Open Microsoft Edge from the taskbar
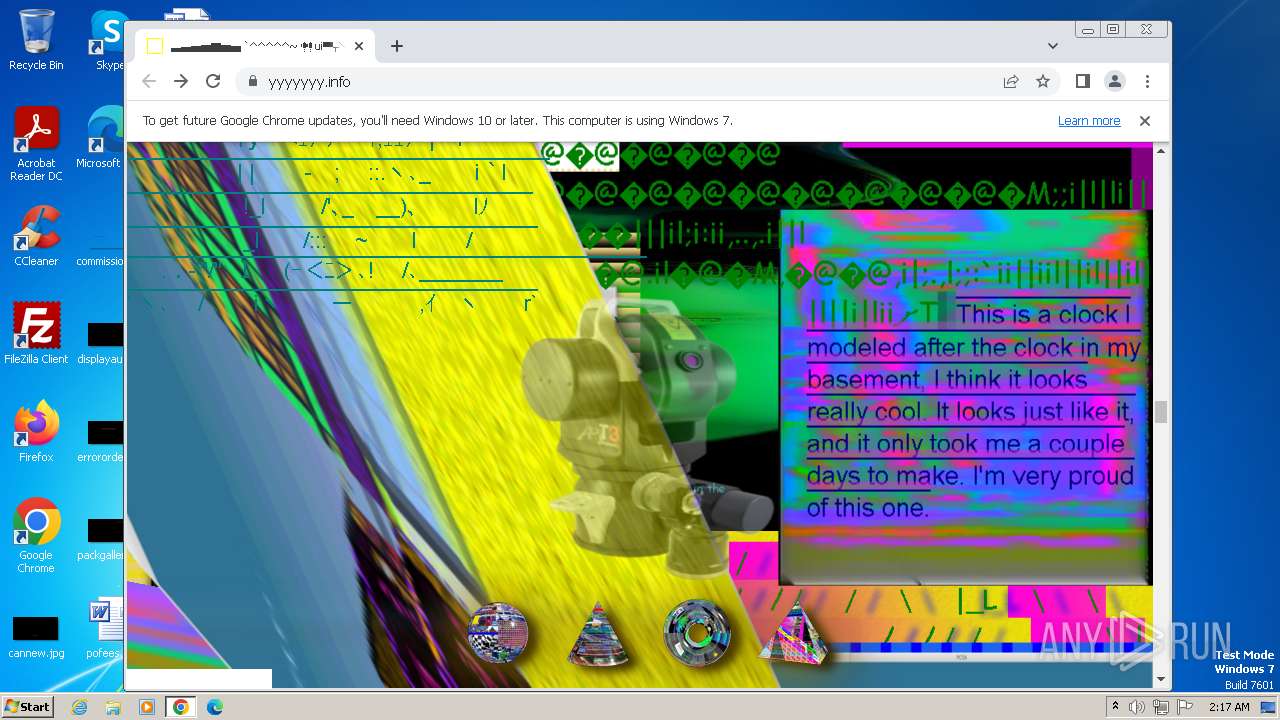 tap(214, 707)
